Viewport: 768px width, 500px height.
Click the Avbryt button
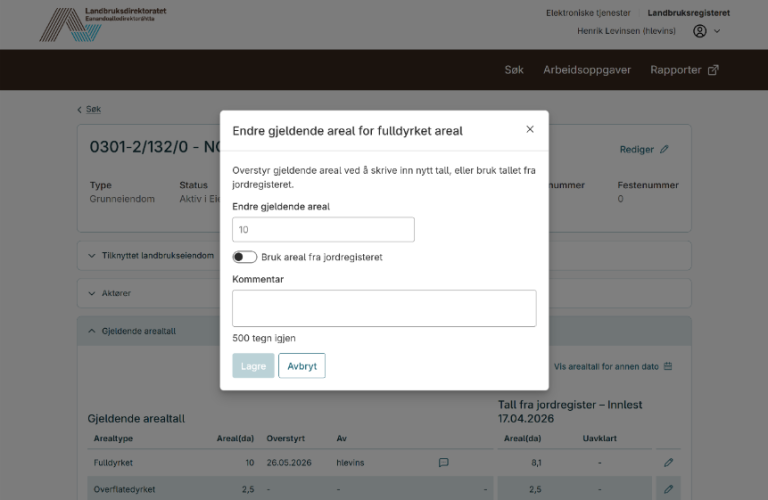[302, 366]
